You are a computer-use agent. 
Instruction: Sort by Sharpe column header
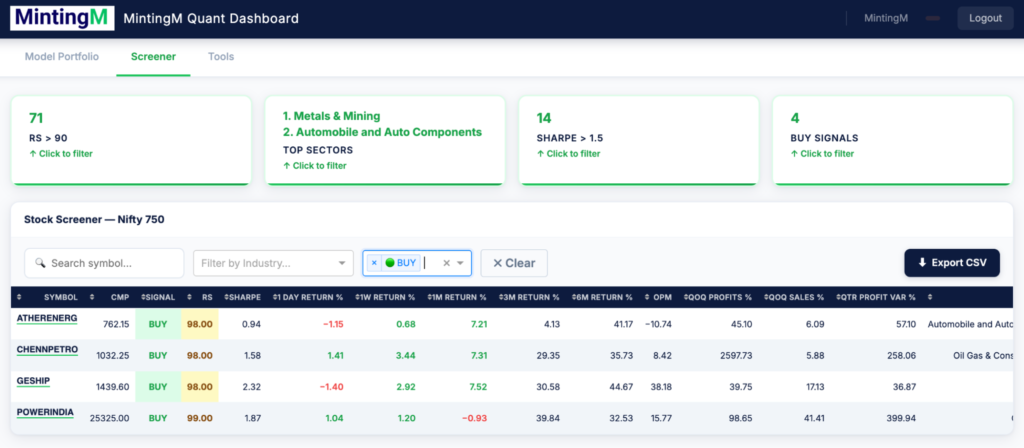243,297
